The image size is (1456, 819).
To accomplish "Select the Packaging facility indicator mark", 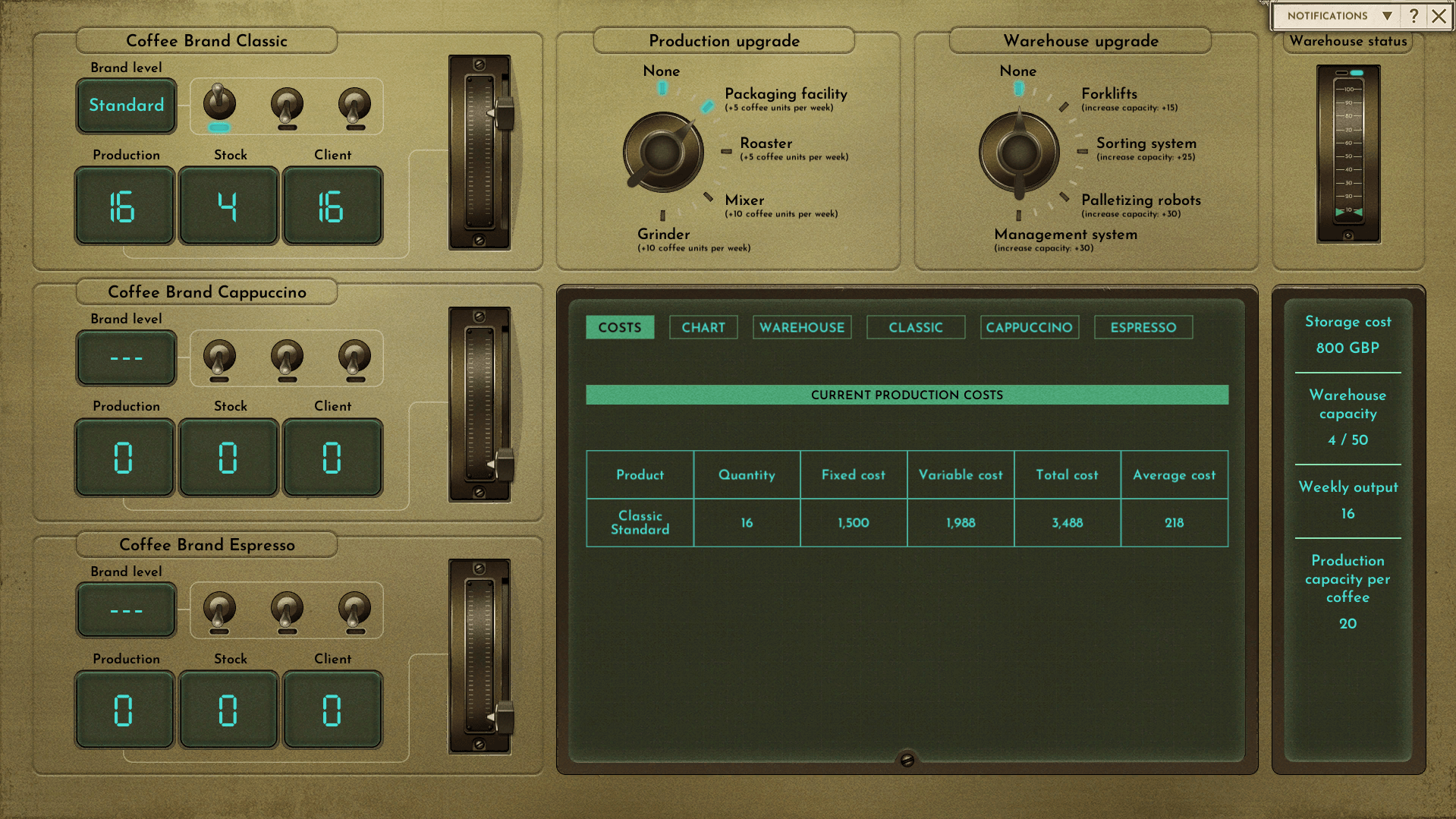I will [x=707, y=106].
